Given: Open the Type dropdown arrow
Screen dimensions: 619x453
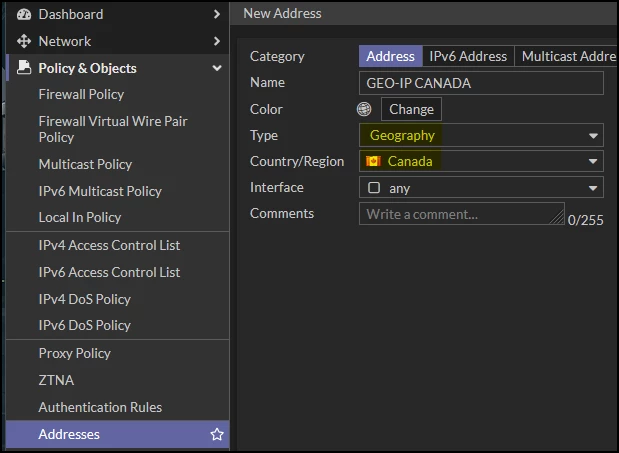Looking at the screenshot, I should [x=593, y=136].
